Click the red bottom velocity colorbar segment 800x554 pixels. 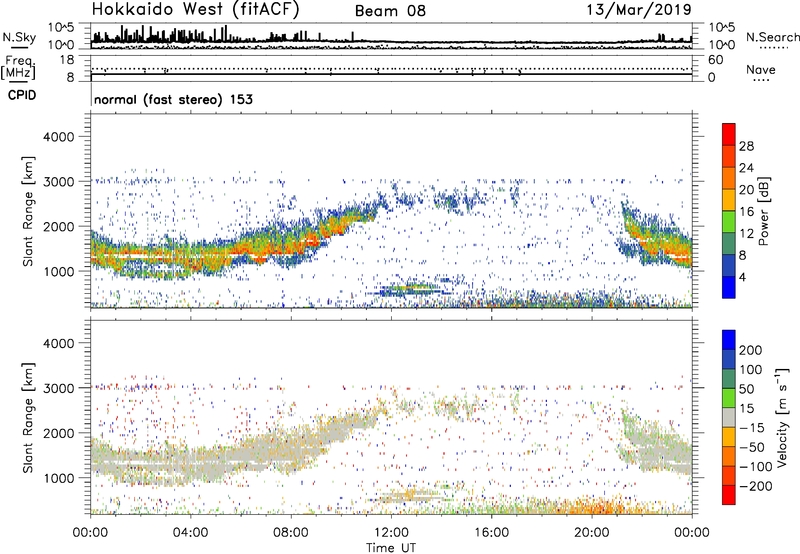pyautogui.click(x=729, y=495)
